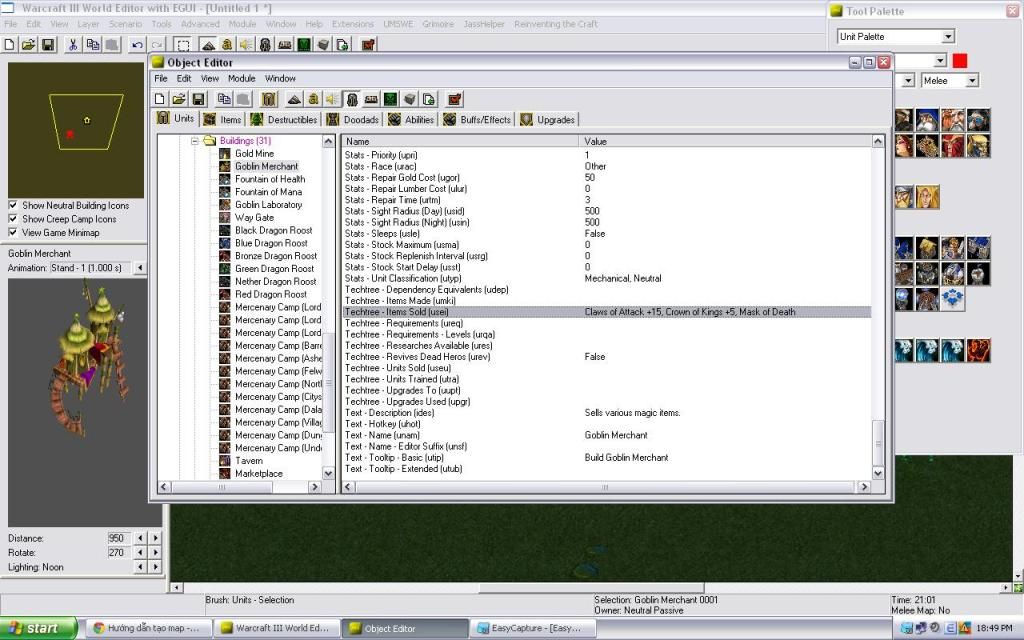1024x640 pixels.
Task: Open Object Manager from Object Editor toolbar
Action: [x=409, y=99]
